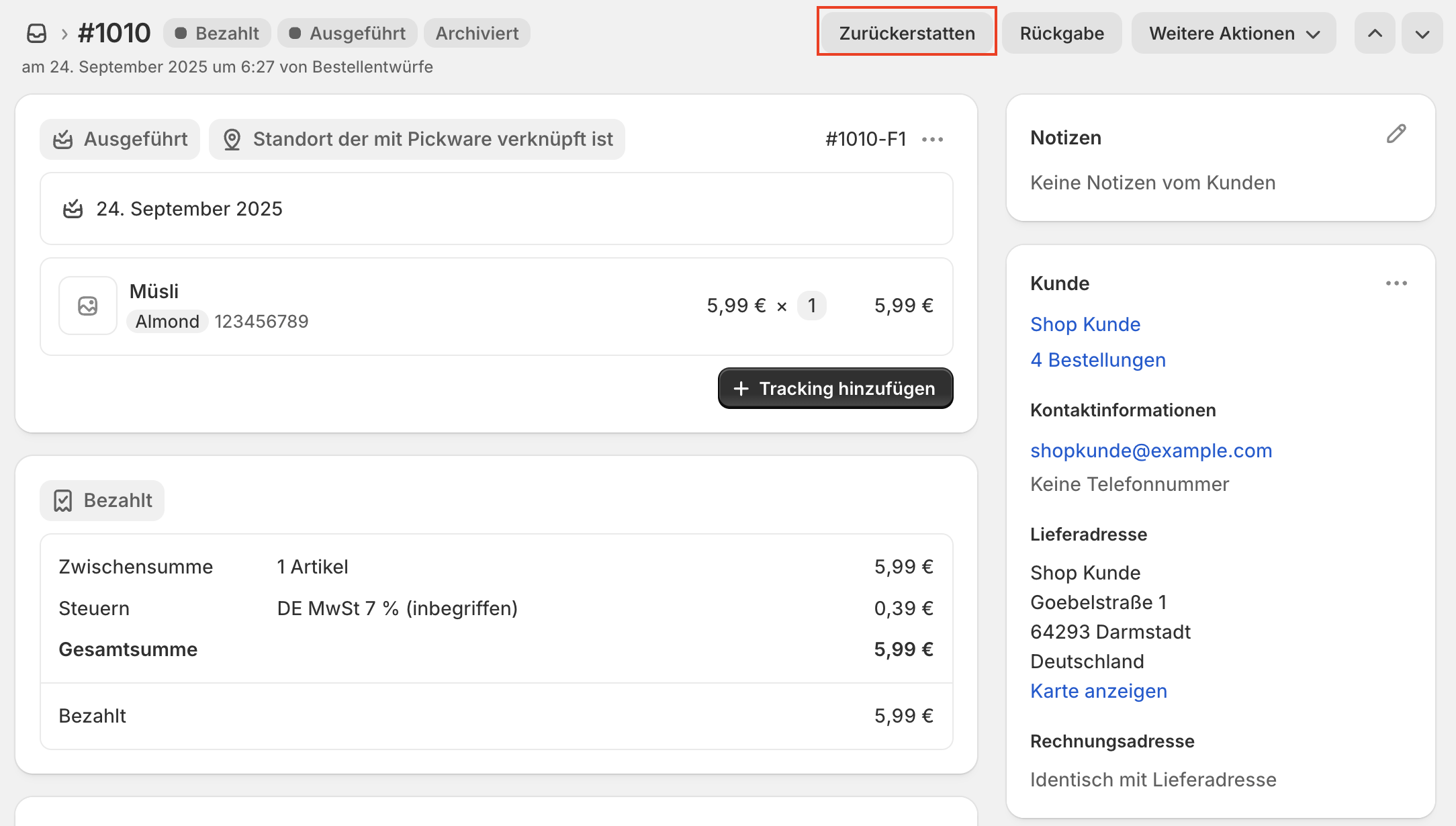Screen dimensions: 1456x826
Task: View the customer's 4 Bestellungen
Action: 1097,360
